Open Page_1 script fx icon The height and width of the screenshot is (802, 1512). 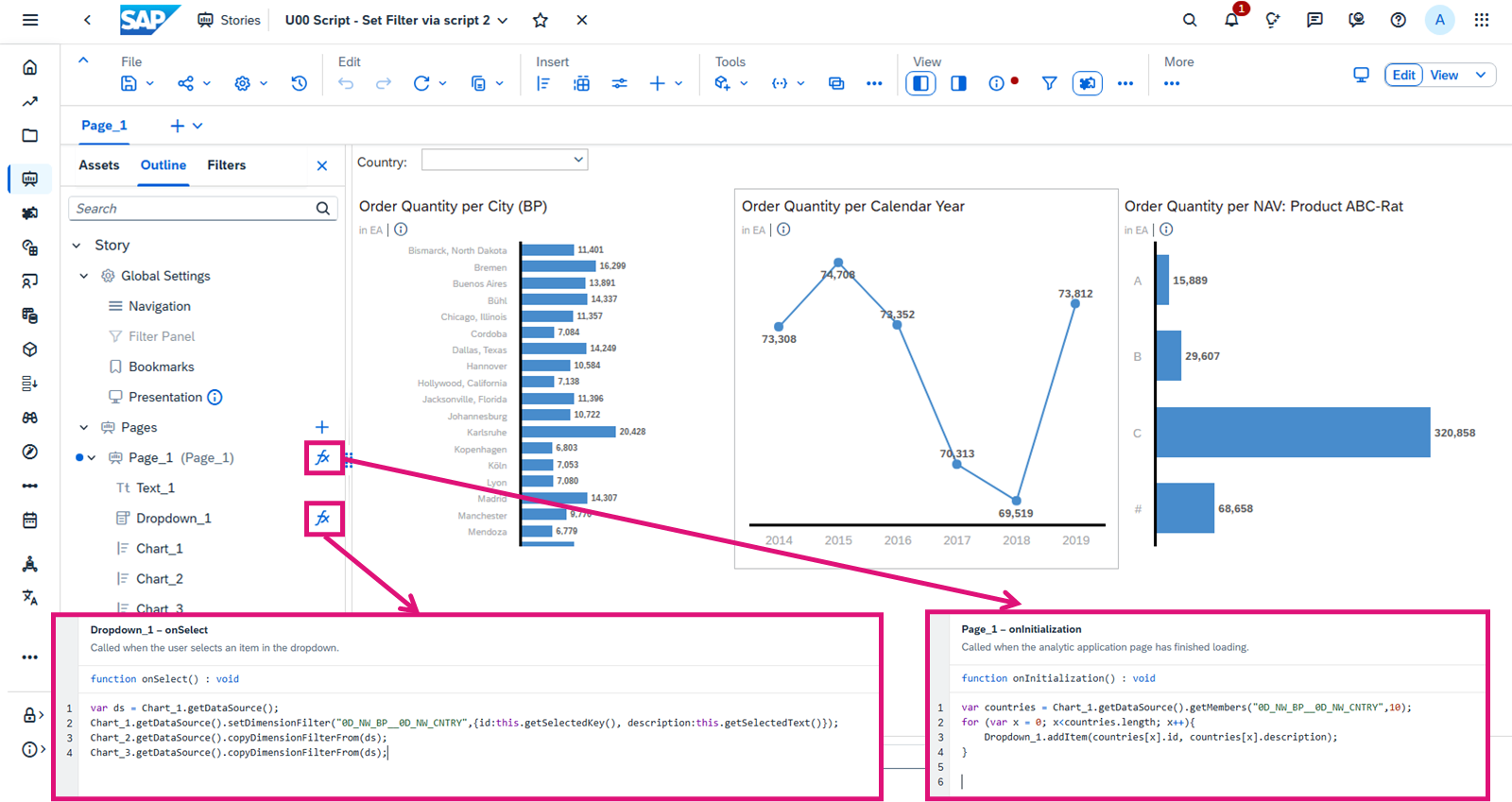(323, 457)
